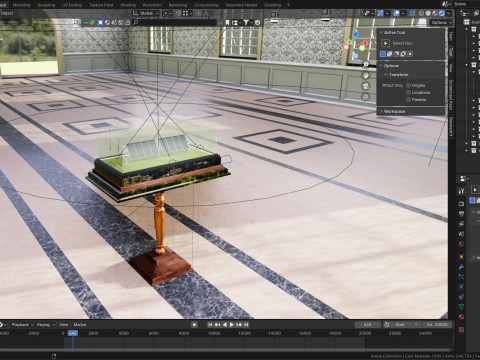The image size is (480, 360).
Task: Open the Geometry Nodes workspace tab
Action: tap(241, 5)
